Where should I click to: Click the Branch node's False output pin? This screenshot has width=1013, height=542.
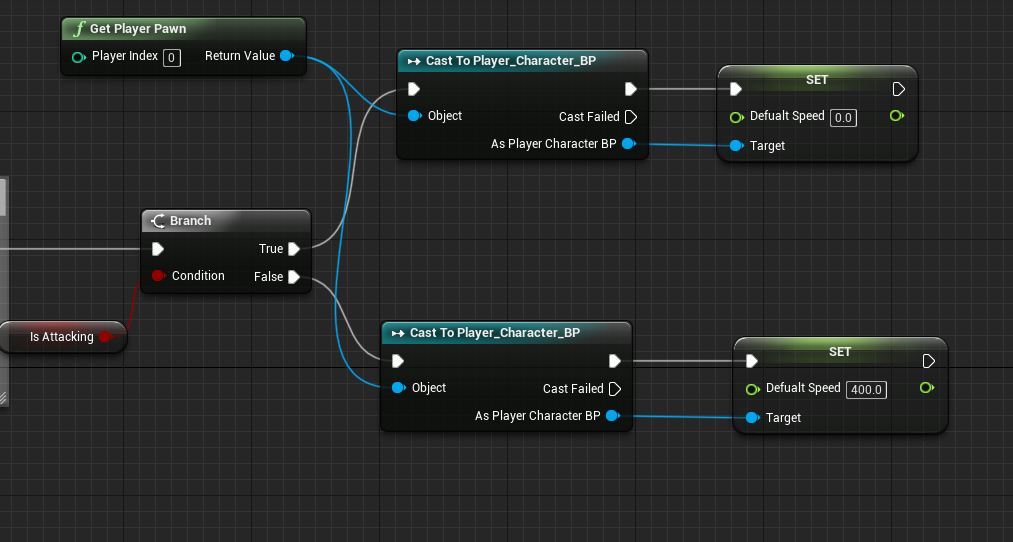294,277
